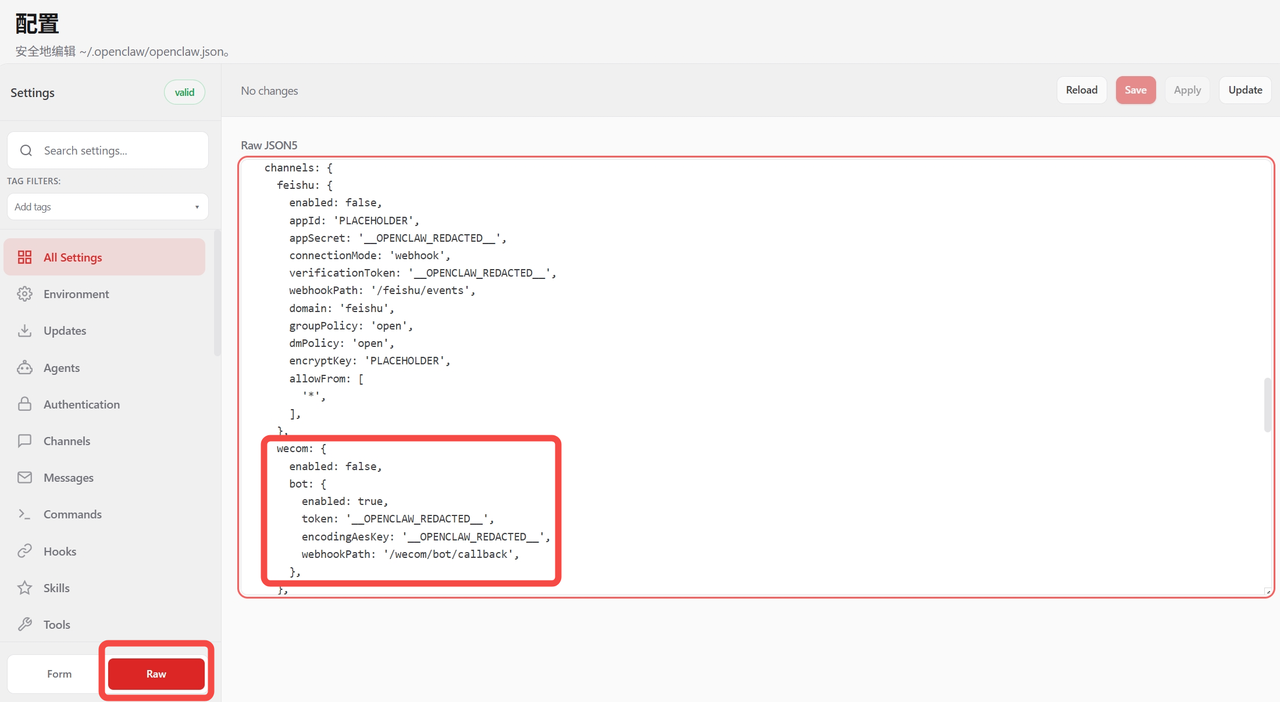Click the Agents robot icon
This screenshot has height=702, width=1280.
[25, 368]
